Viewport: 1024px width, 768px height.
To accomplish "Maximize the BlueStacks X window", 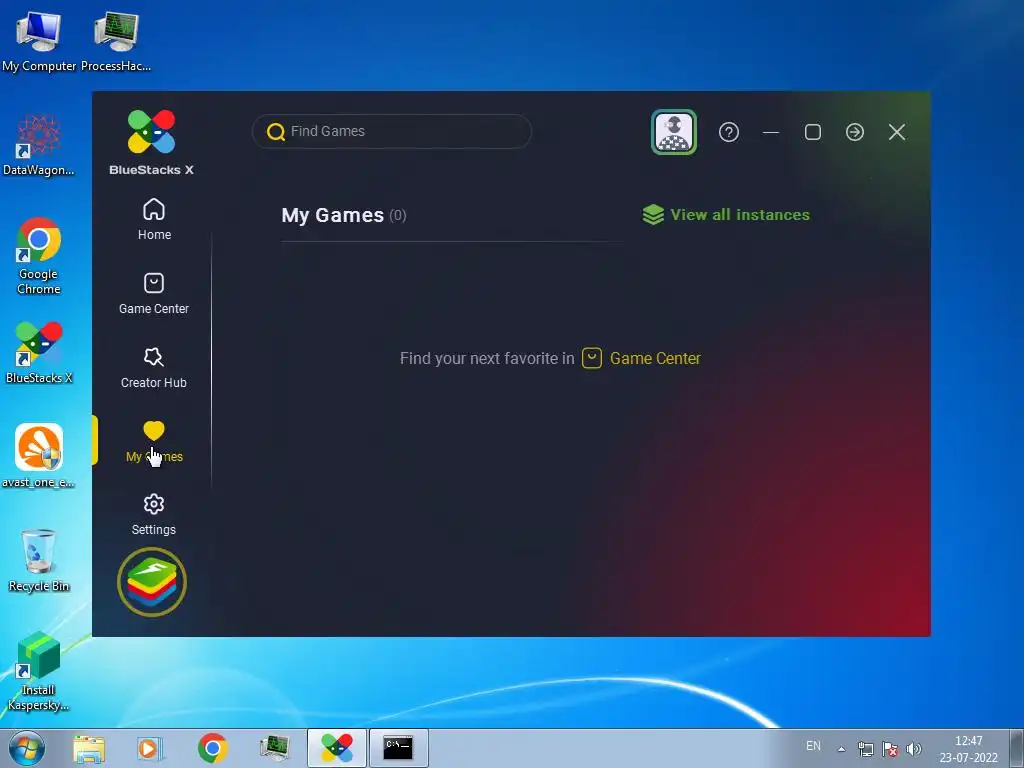I will 813,132.
